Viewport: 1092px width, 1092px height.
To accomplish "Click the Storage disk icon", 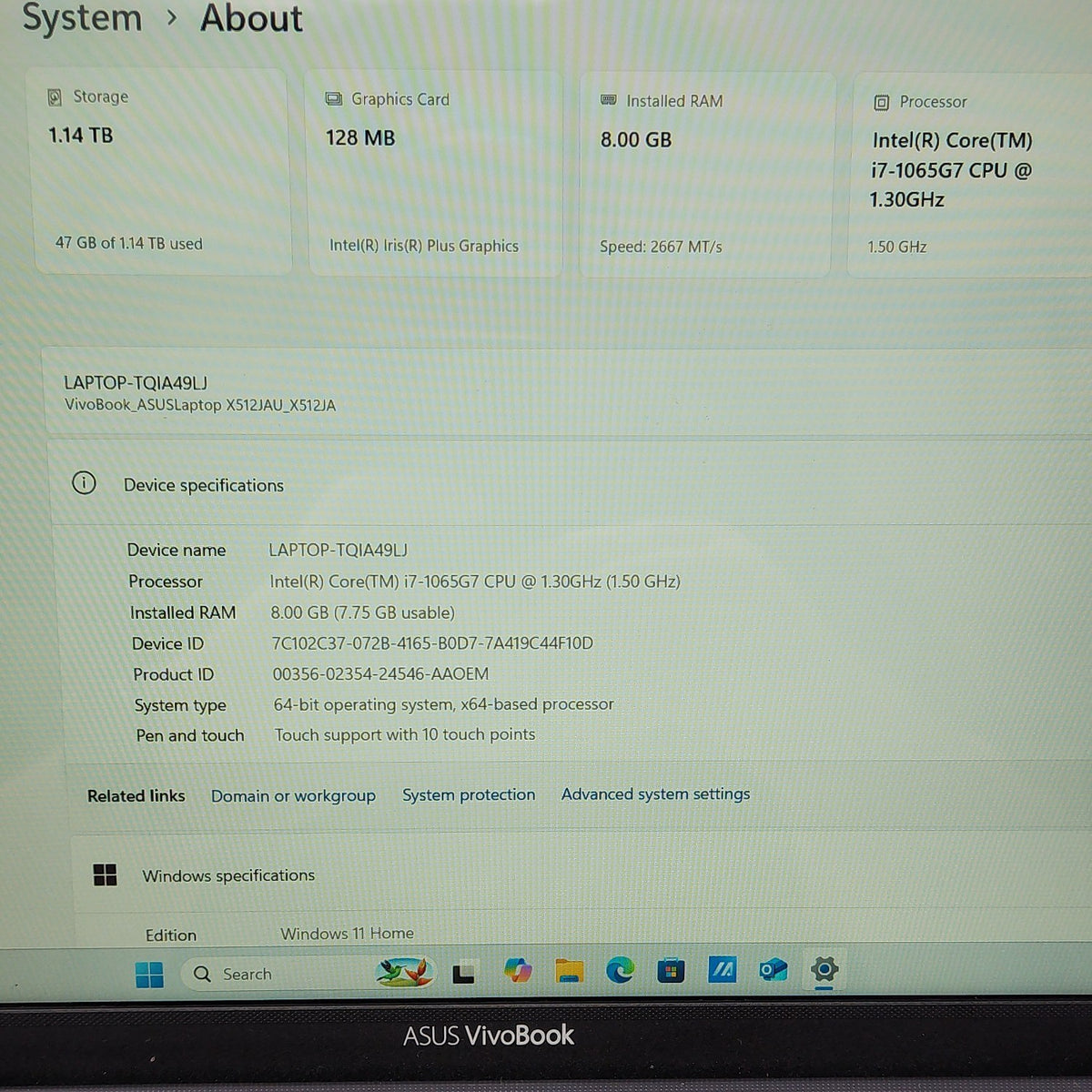I will coord(55,96).
